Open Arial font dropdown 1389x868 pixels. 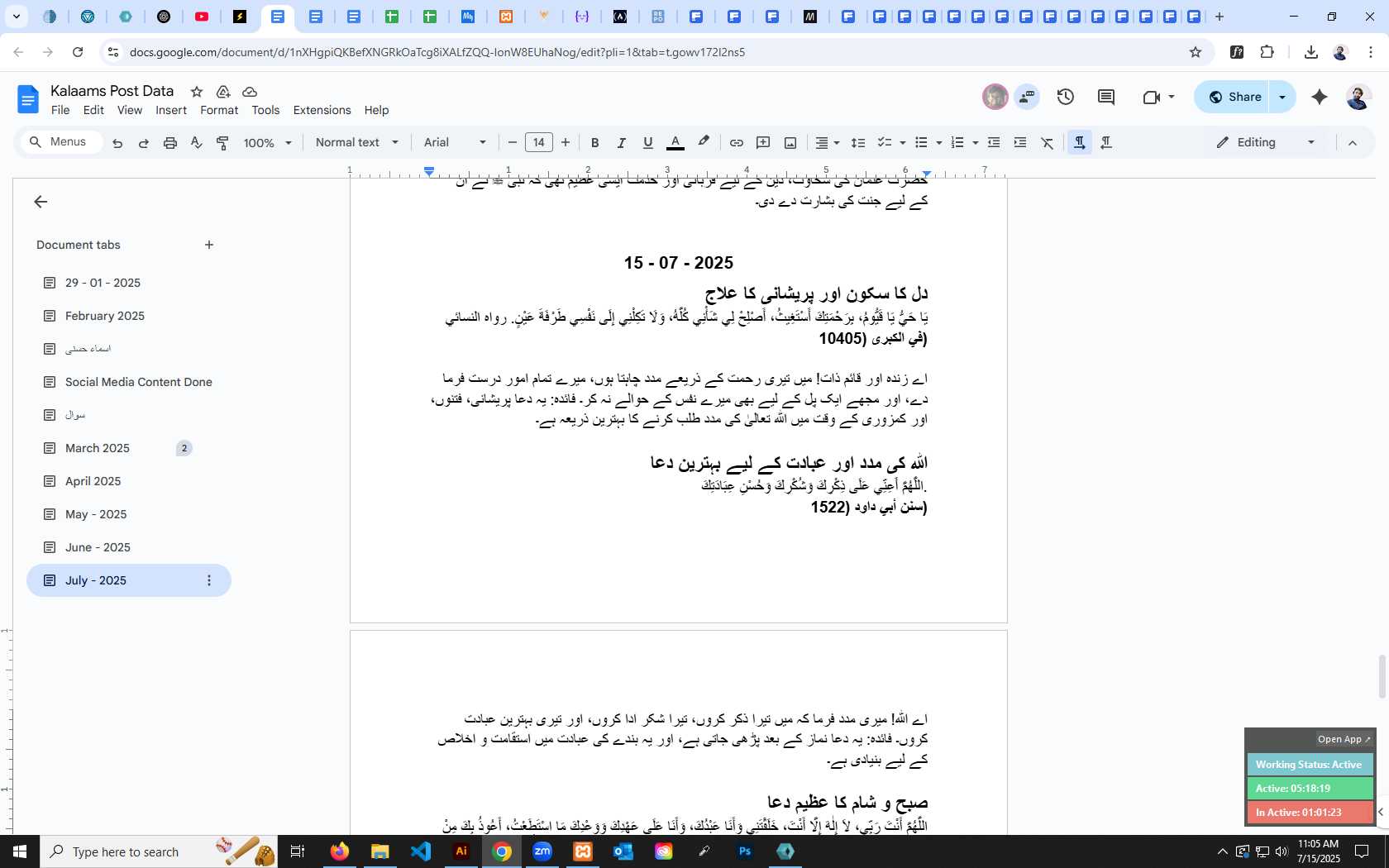click(x=456, y=143)
